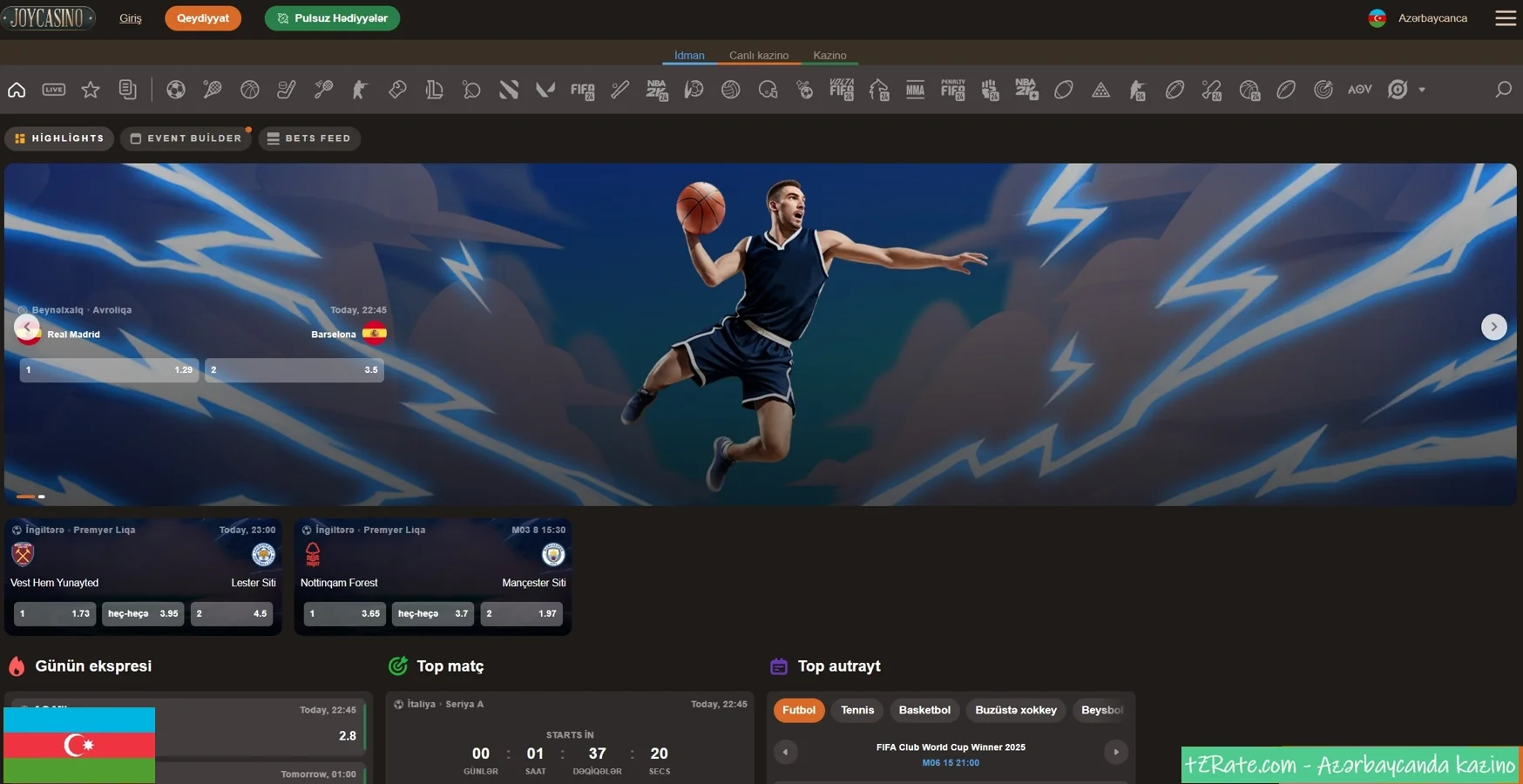This screenshot has width=1523, height=784.
Task: Open the bet slip documents icon
Action: (128, 90)
